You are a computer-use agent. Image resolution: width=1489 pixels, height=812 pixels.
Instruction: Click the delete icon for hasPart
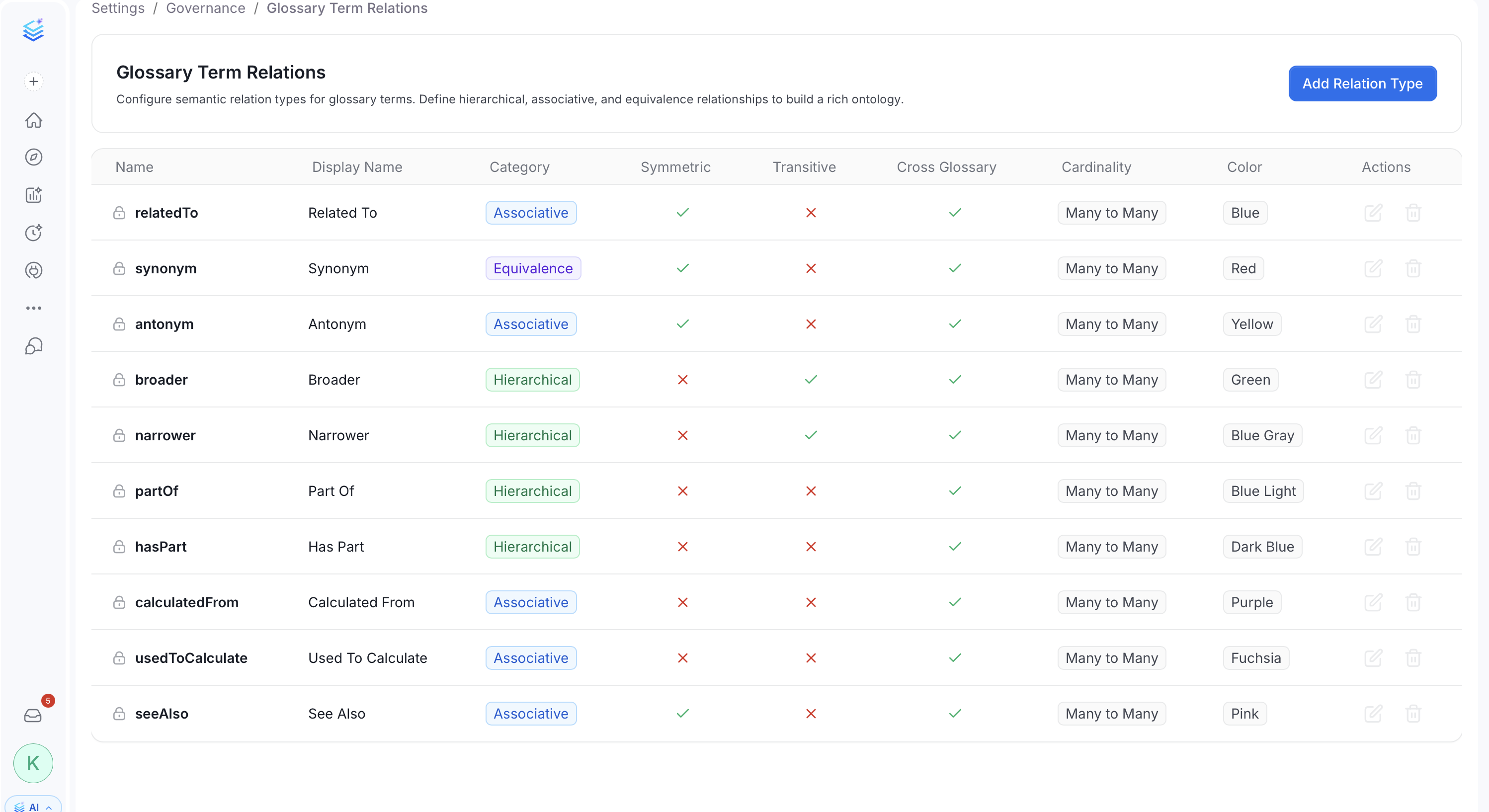pyautogui.click(x=1413, y=546)
